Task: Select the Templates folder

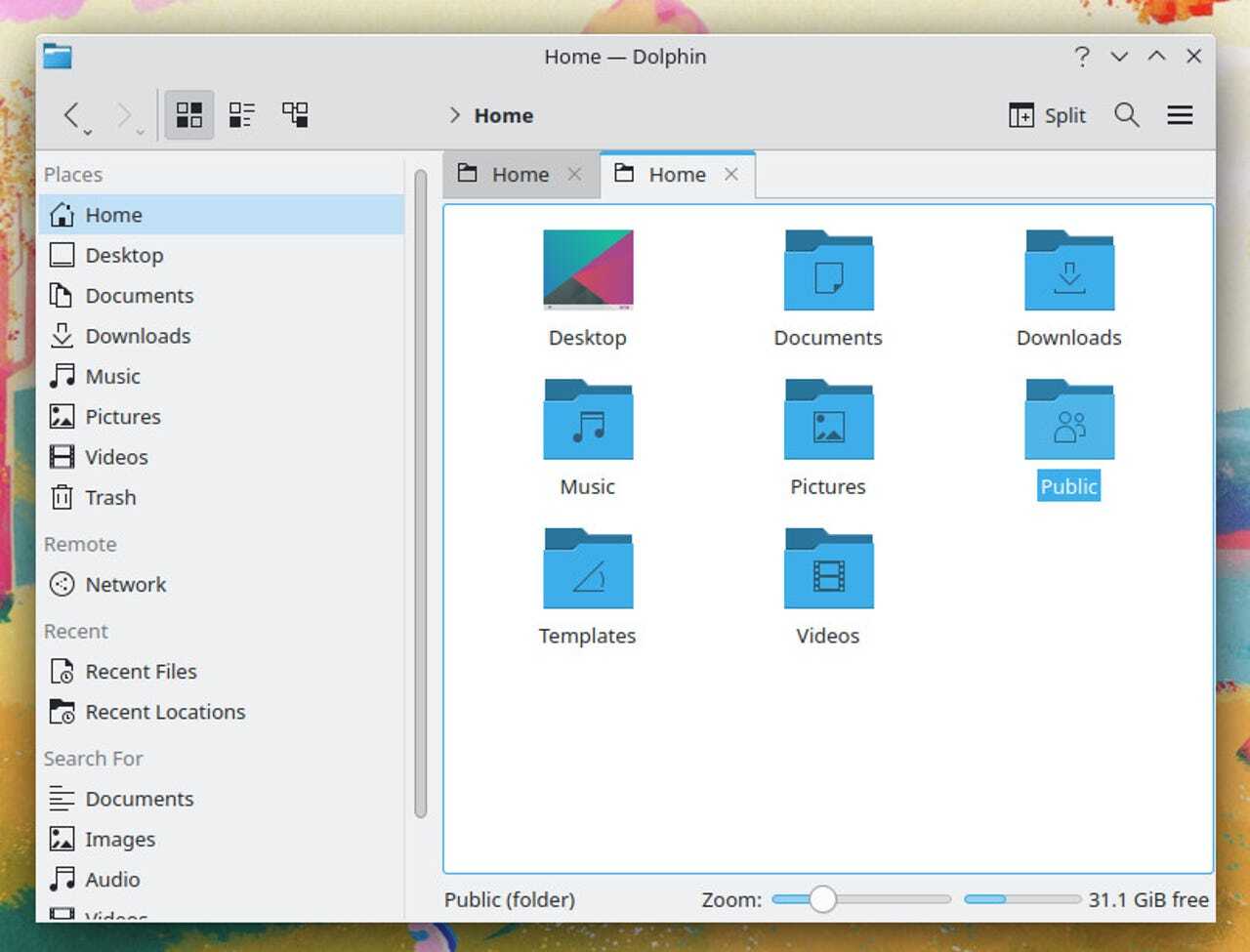Action: coord(587,571)
